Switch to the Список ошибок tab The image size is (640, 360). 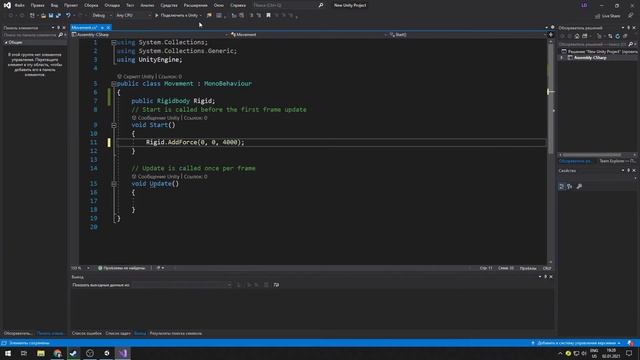click(87, 333)
